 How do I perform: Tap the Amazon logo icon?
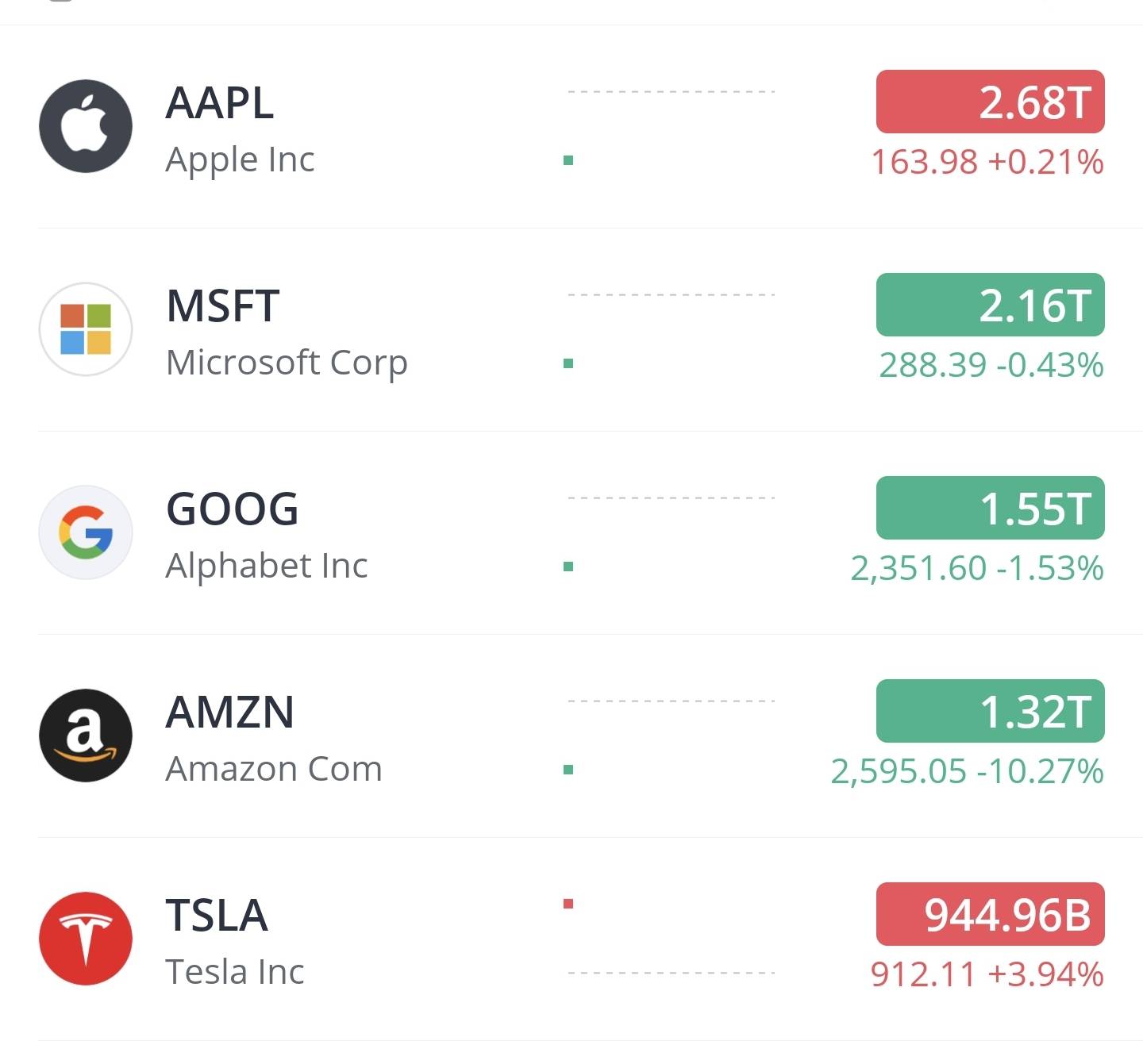click(x=86, y=736)
